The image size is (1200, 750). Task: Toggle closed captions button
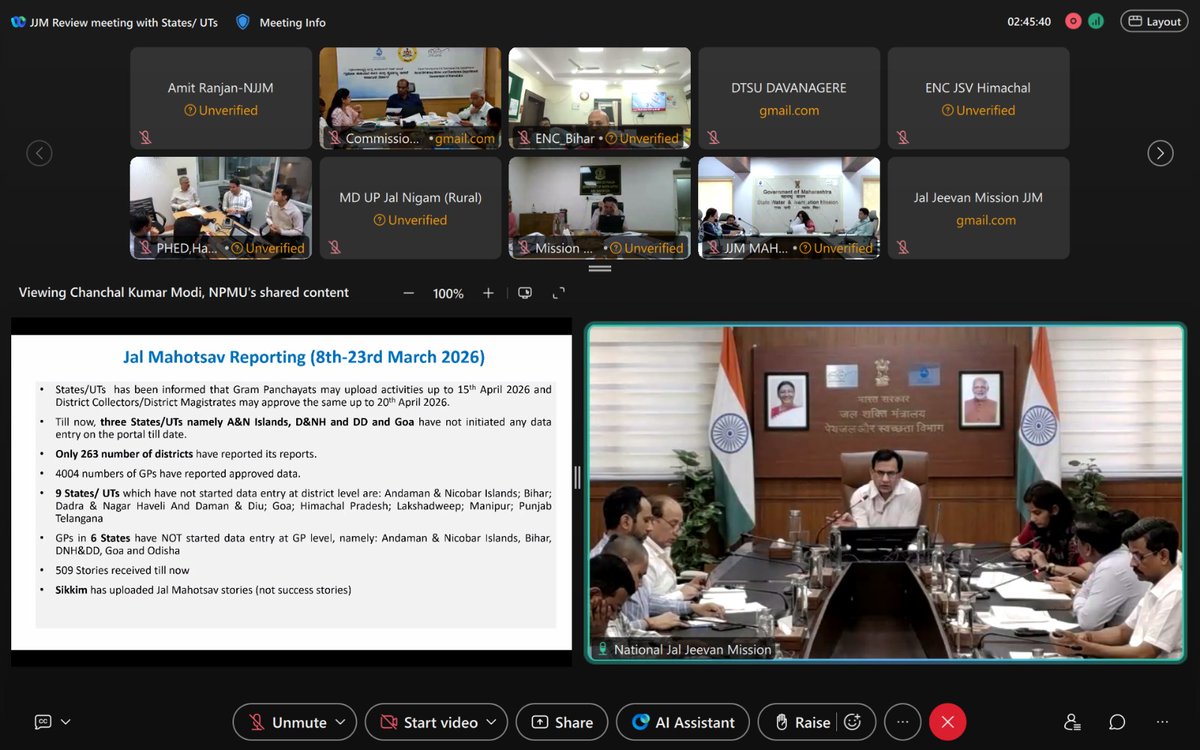coord(43,722)
